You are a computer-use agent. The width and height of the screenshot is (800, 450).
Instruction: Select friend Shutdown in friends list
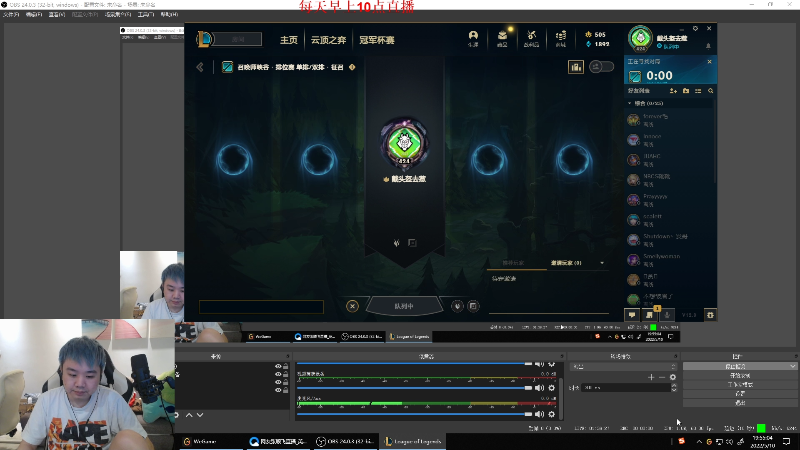tap(668, 240)
